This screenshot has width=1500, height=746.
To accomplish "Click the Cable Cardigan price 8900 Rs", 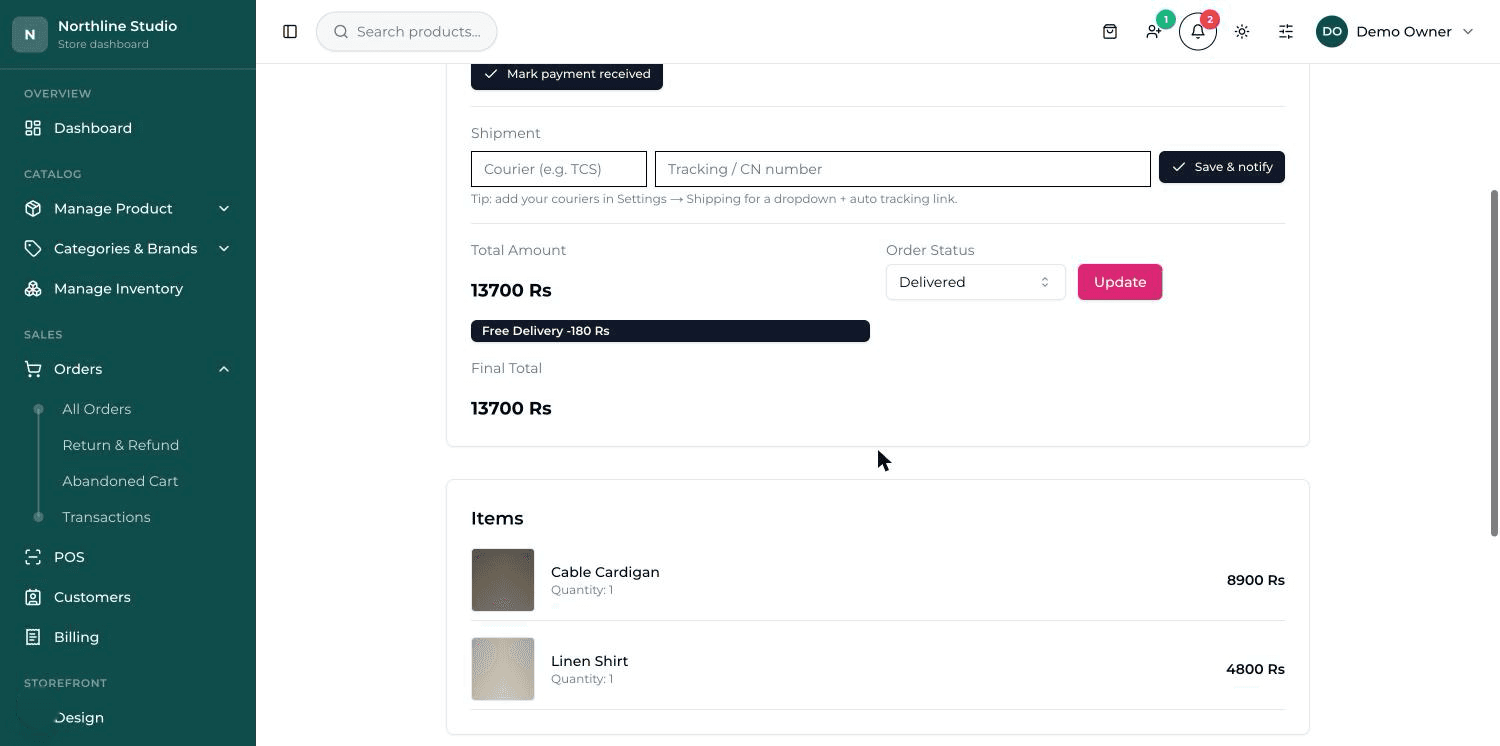I will click(x=1256, y=580).
